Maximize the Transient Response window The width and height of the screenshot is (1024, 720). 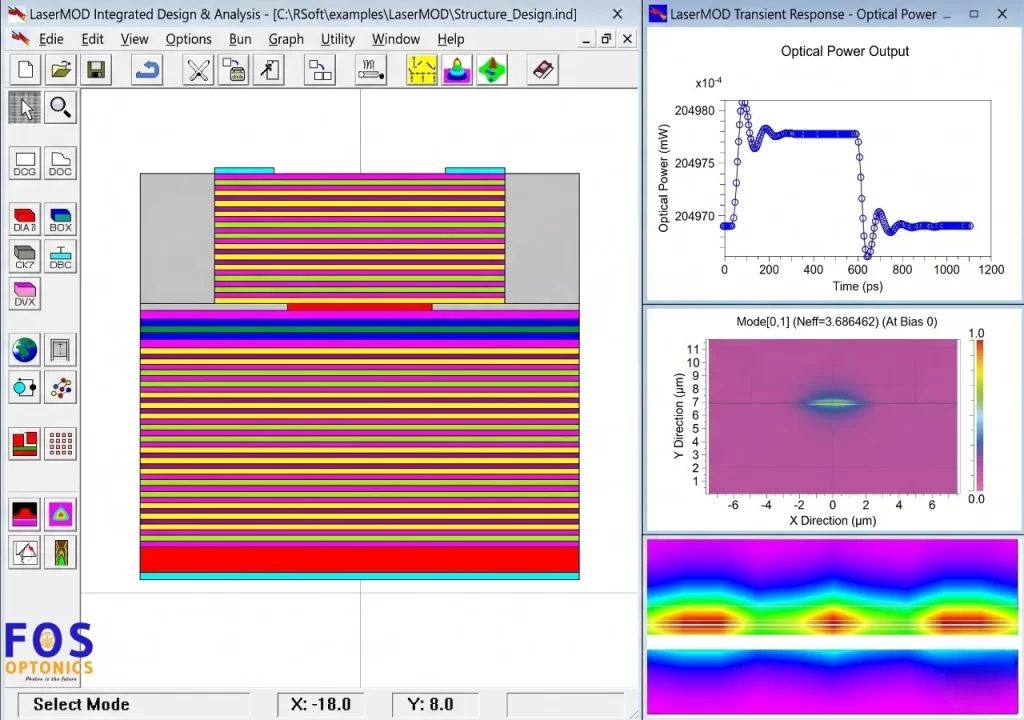tap(974, 14)
